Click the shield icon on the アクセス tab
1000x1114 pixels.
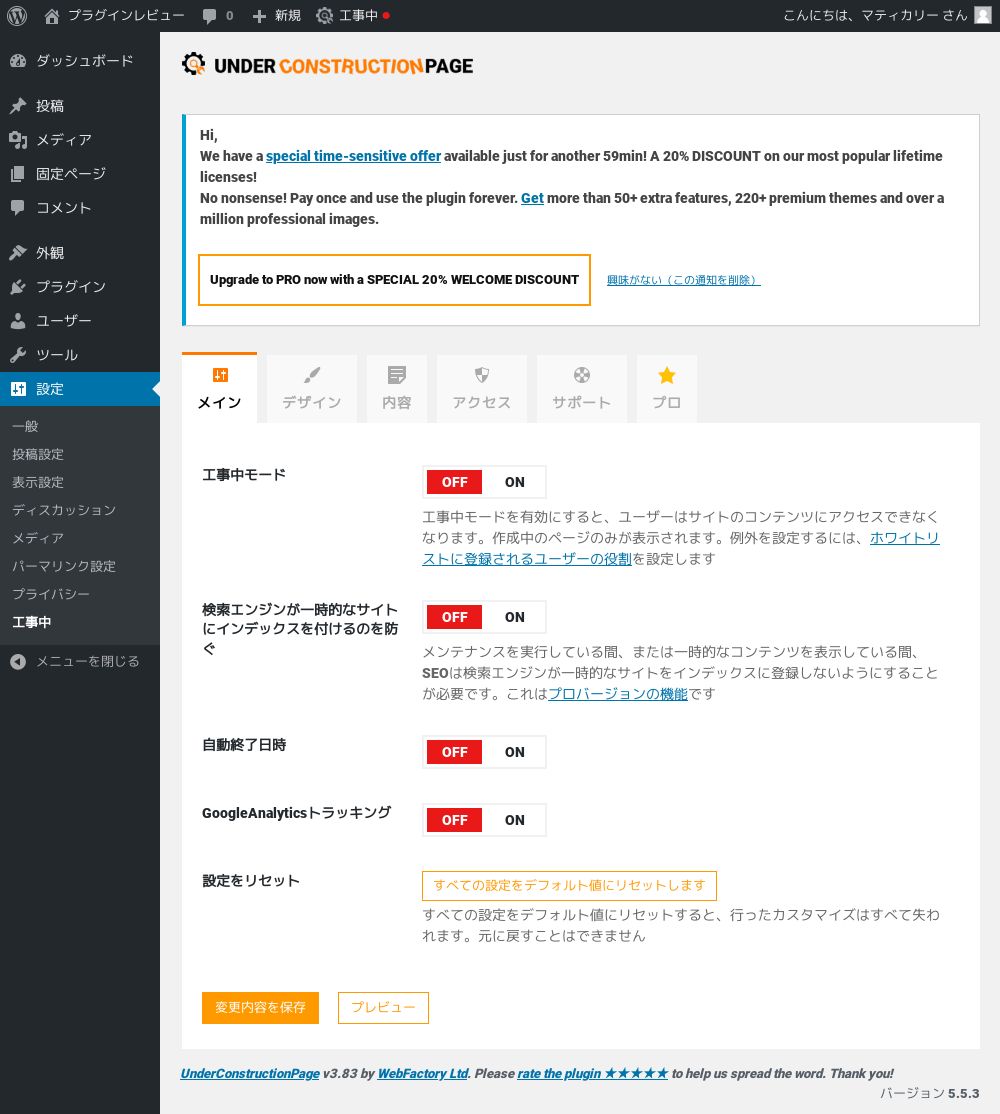pos(482,375)
